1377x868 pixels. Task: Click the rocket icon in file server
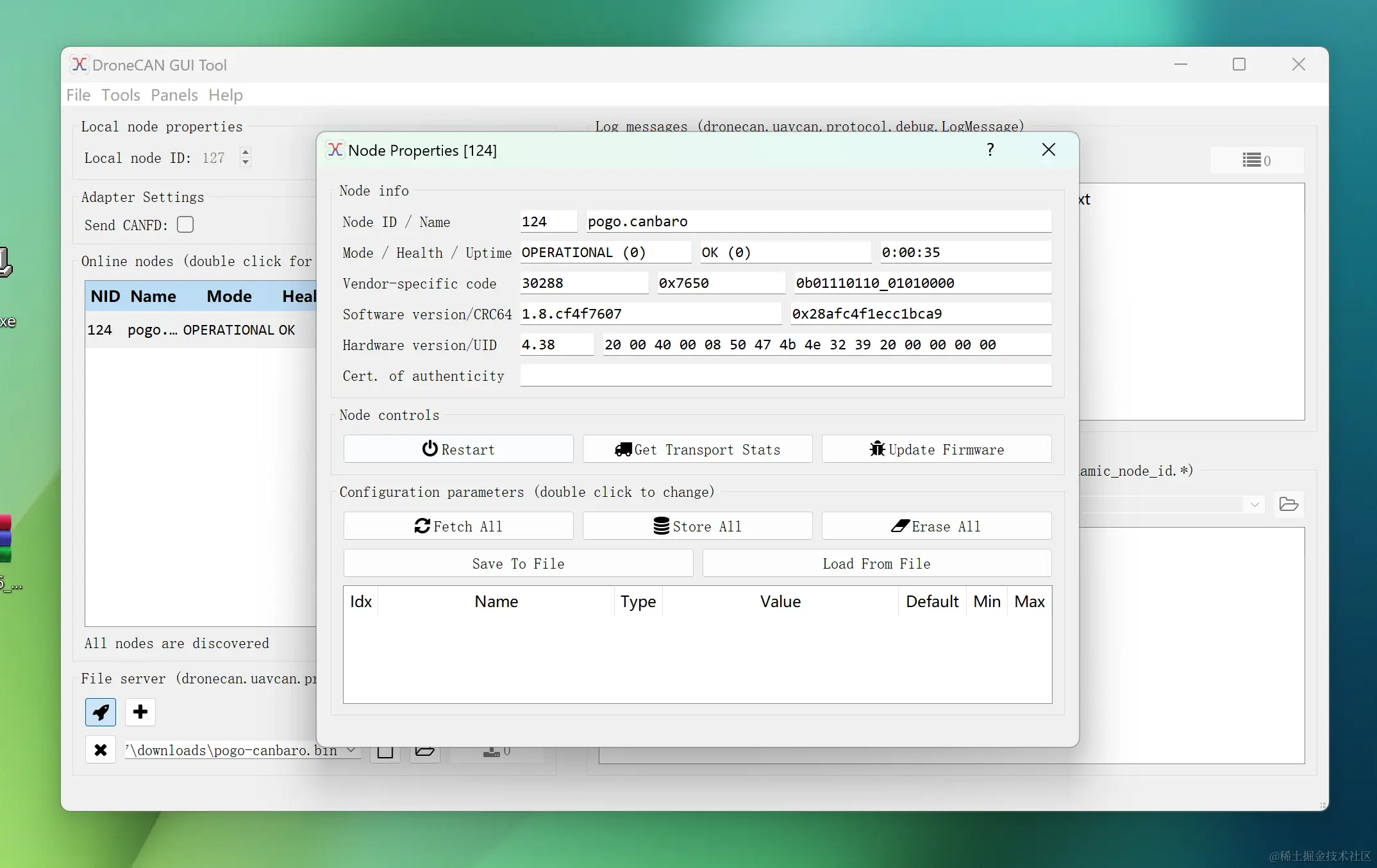click(101, 712)
